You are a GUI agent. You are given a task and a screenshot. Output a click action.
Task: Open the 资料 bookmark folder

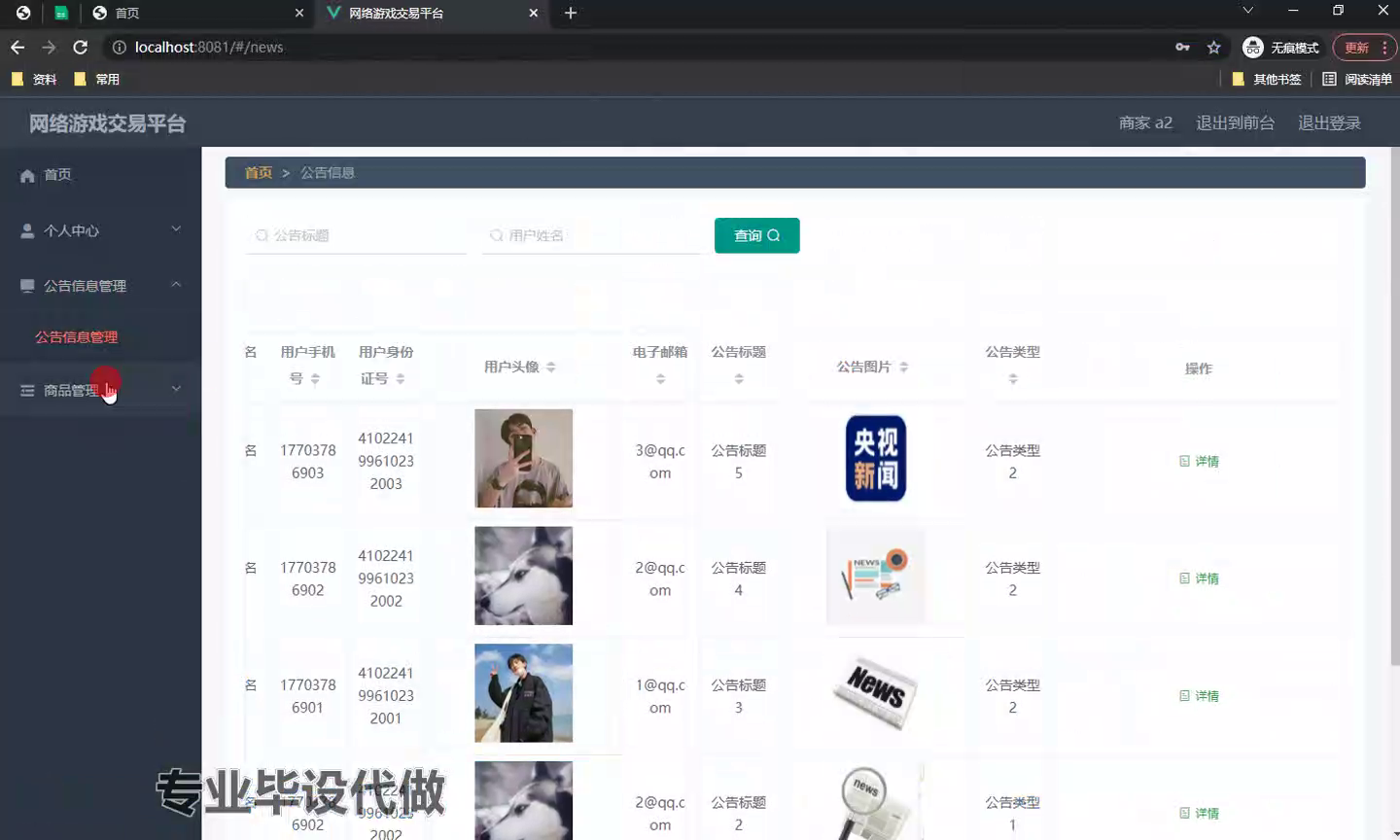tap(34, 79)
